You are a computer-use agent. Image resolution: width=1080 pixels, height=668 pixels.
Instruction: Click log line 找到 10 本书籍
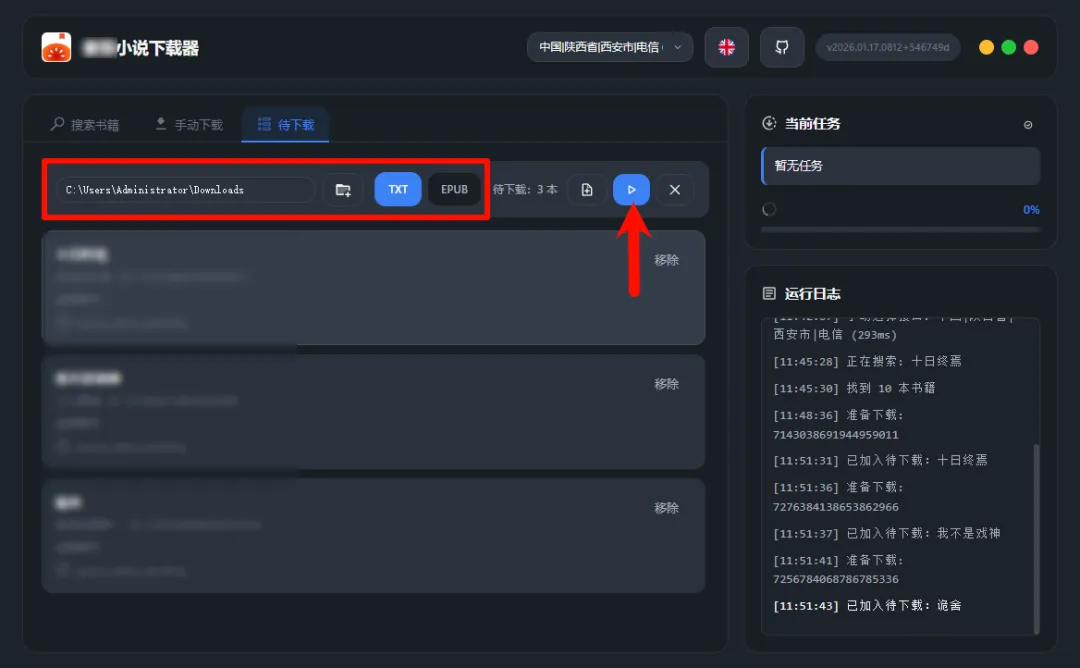click(x=854, y=388)
